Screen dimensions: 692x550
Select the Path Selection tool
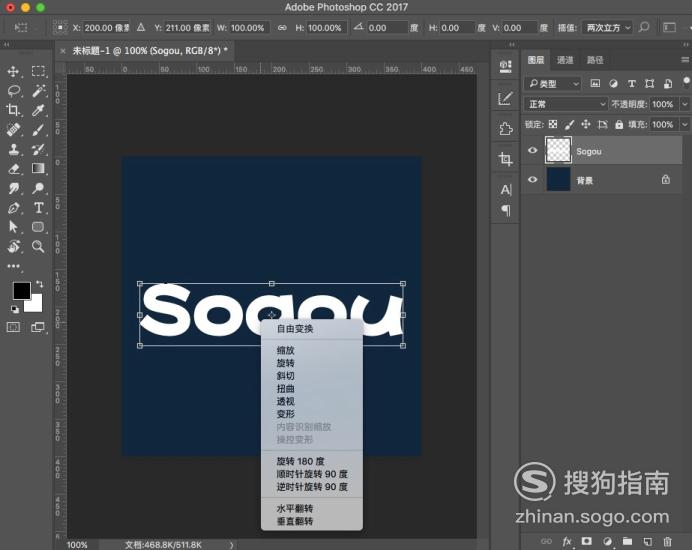(x=13, y=227)
